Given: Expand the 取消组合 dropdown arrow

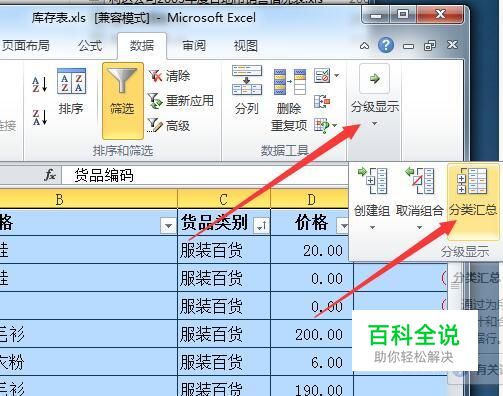Looking at the screenshot, I should click(x=419, y=227).
